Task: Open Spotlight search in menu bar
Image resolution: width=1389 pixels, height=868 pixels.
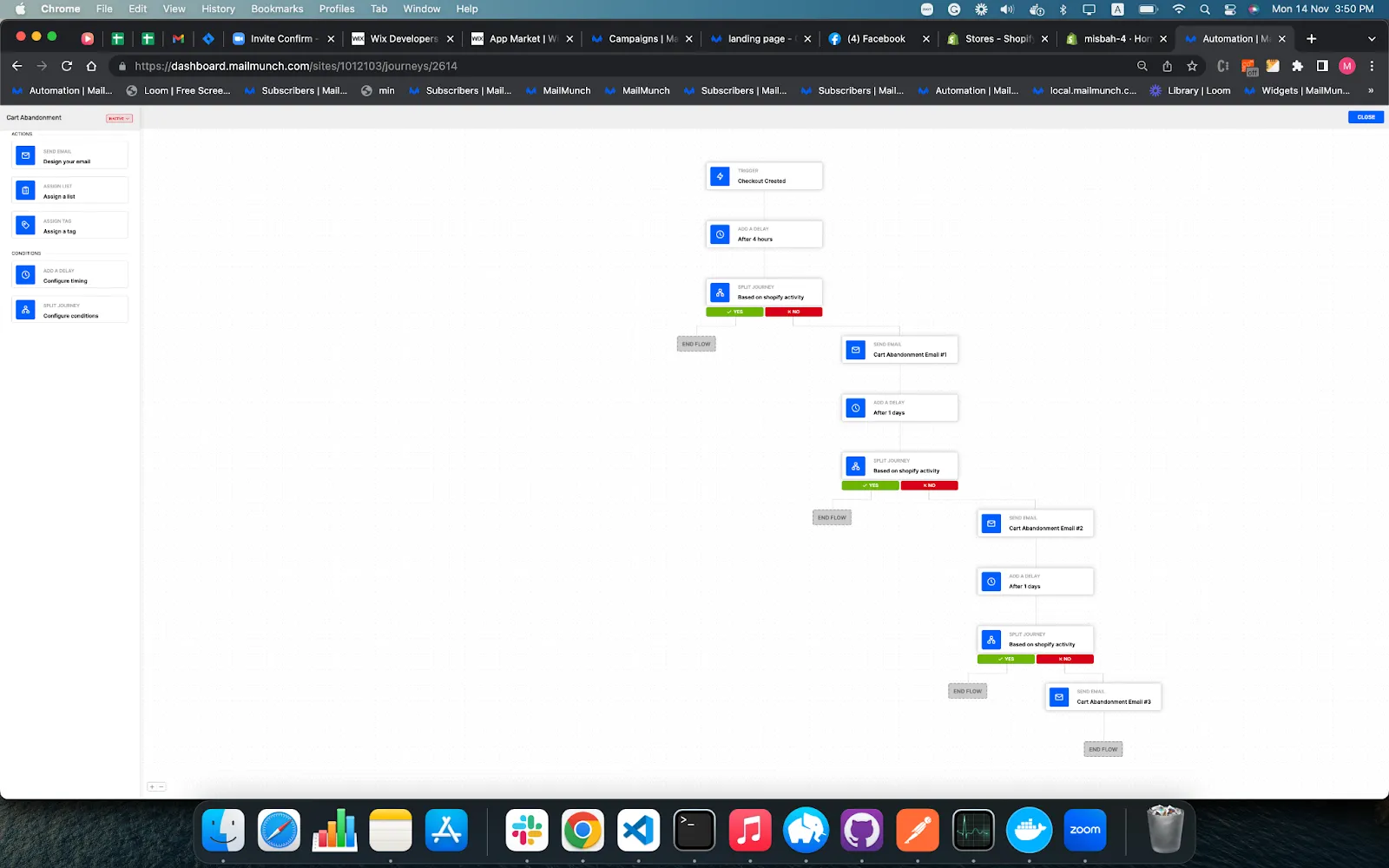Action: pyautogui.click(x=1205, y=9)
